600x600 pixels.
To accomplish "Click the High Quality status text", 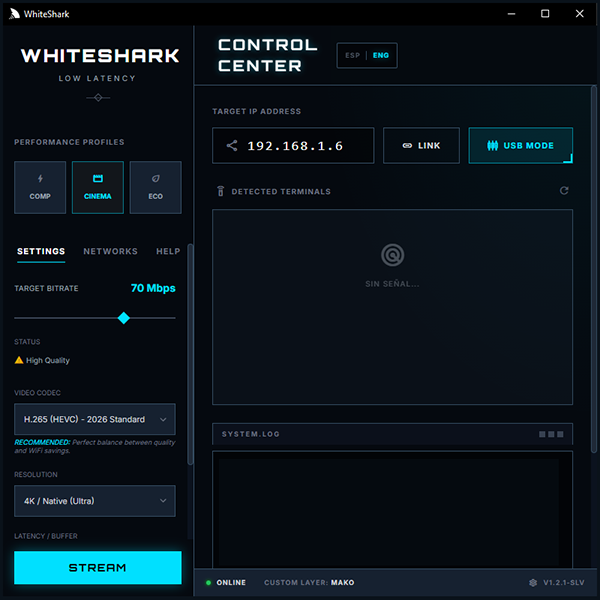I will 48,360.
